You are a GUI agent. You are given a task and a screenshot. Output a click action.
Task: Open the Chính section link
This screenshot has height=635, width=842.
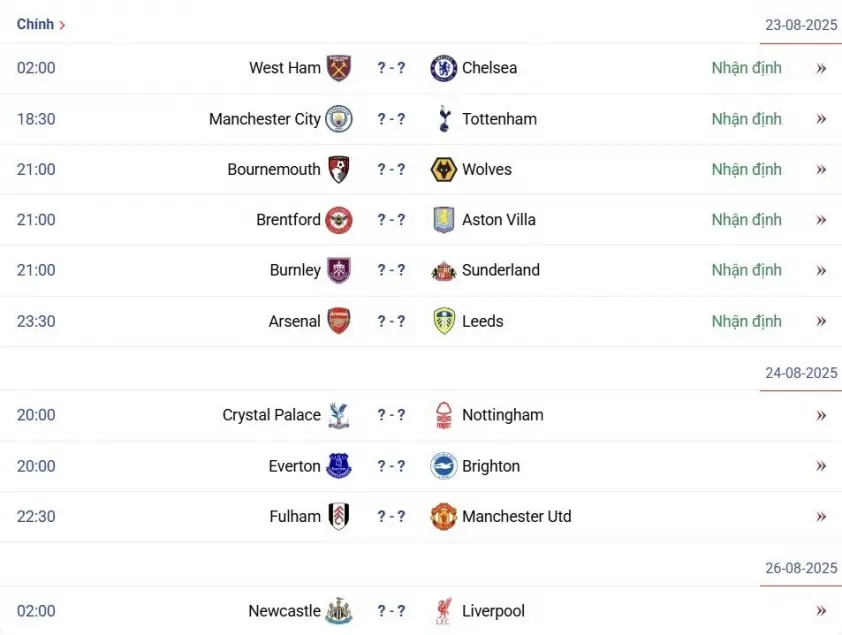click(x=41, y=24)
